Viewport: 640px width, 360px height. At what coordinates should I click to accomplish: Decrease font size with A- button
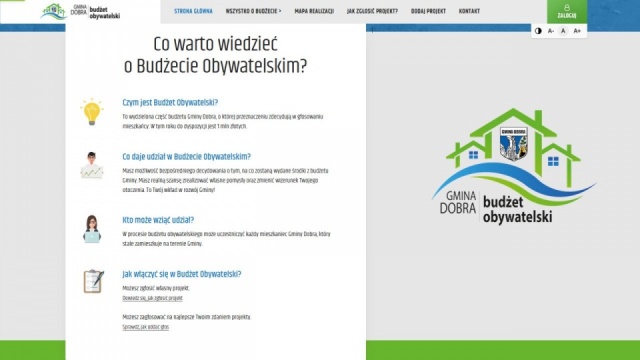coord(551,31)
